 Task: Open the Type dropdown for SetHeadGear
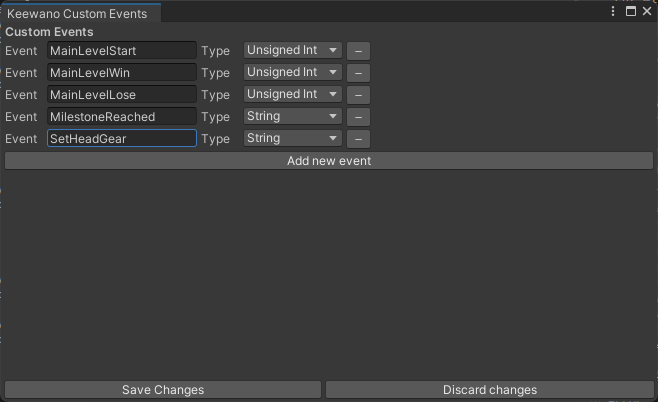click(292, 138)
